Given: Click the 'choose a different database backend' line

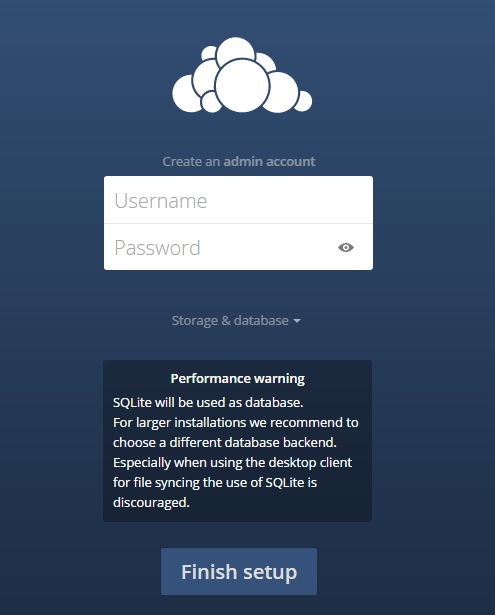Looking at the screenshot, I should 225,442.
